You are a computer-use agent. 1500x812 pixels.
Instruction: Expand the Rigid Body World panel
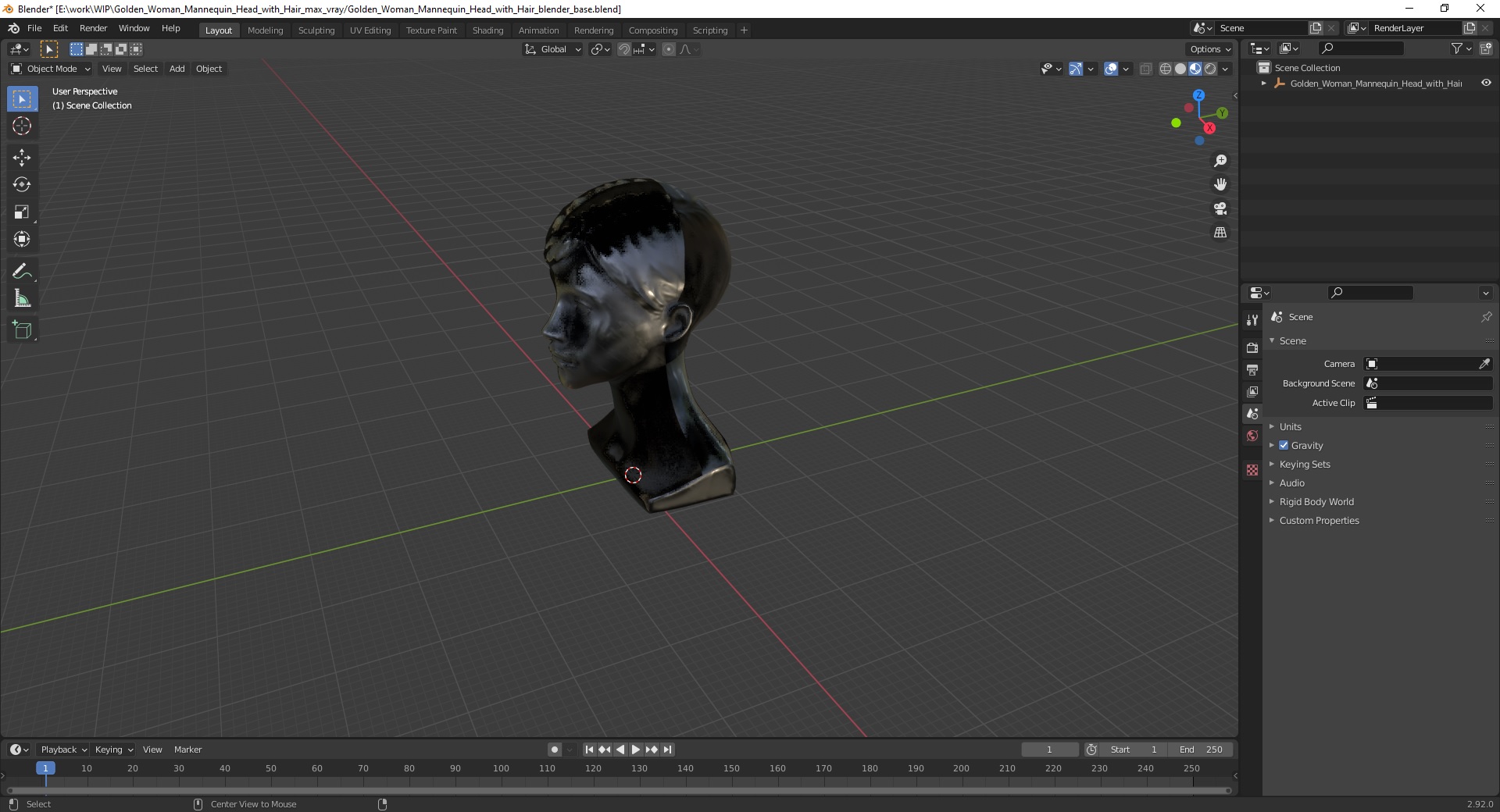(x=1316, y=501)
